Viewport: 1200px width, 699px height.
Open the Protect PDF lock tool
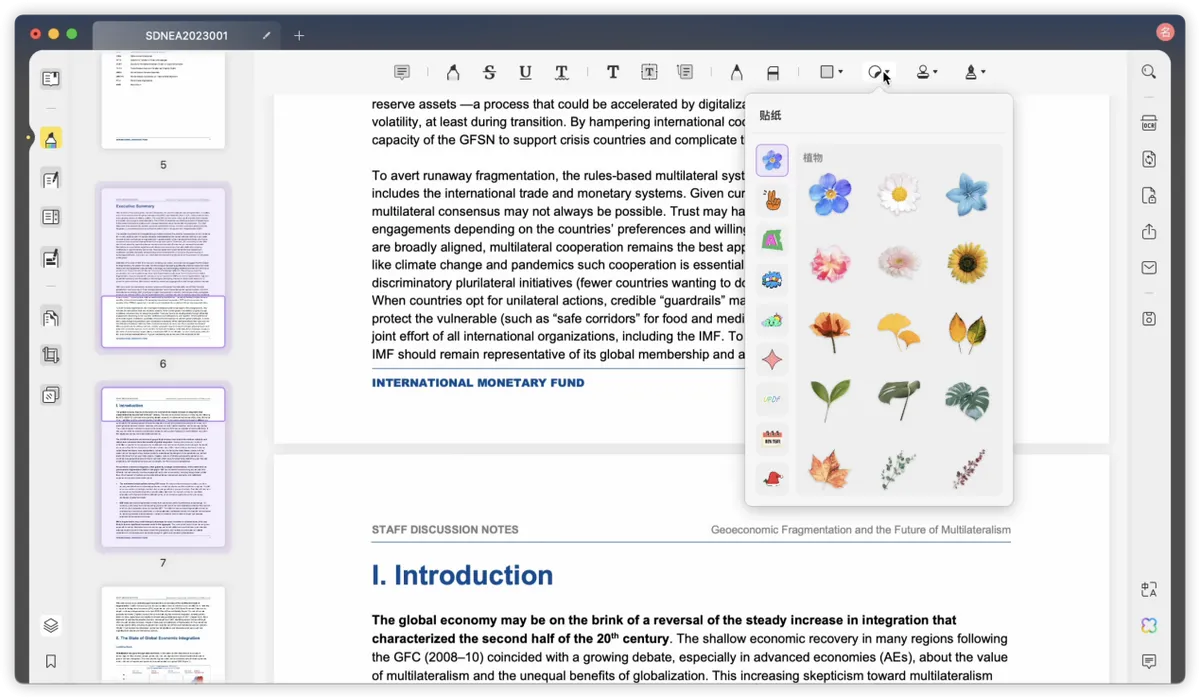point(1149,196)
